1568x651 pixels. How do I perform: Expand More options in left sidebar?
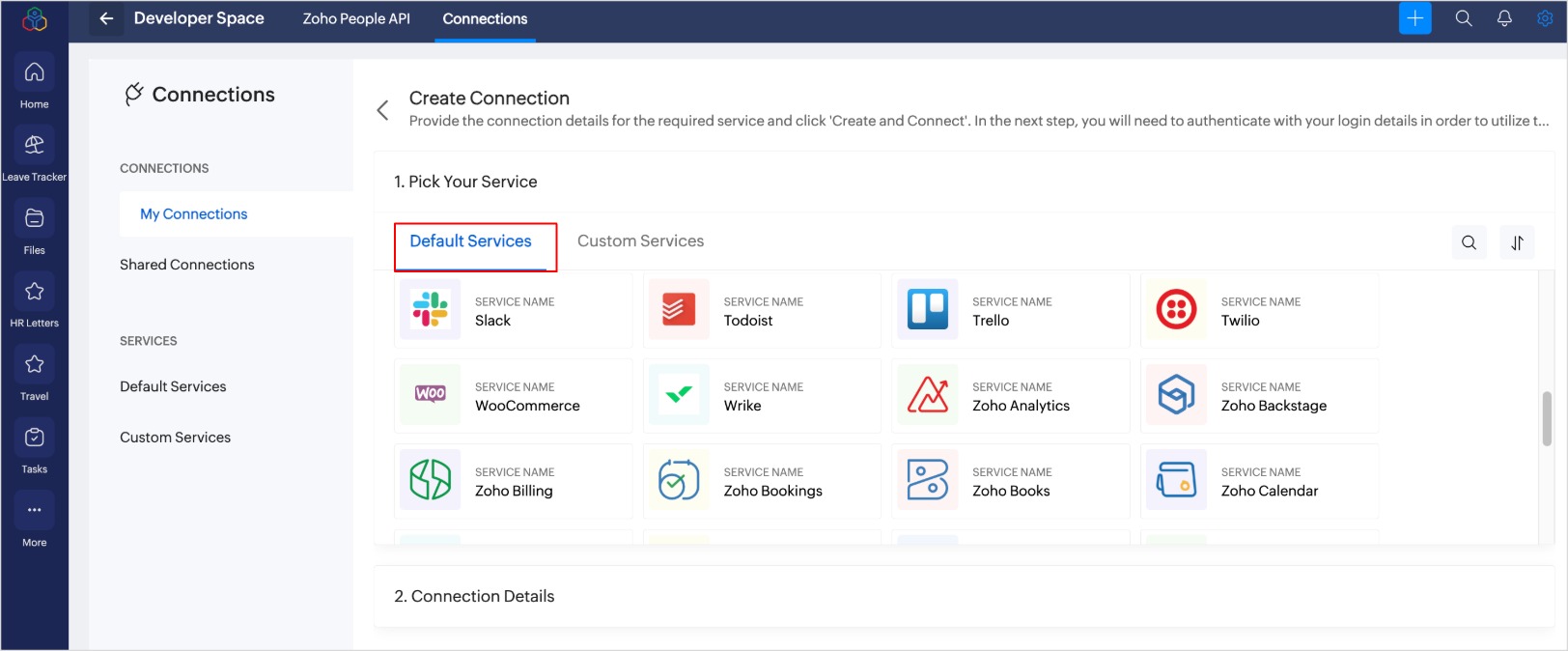34,511
